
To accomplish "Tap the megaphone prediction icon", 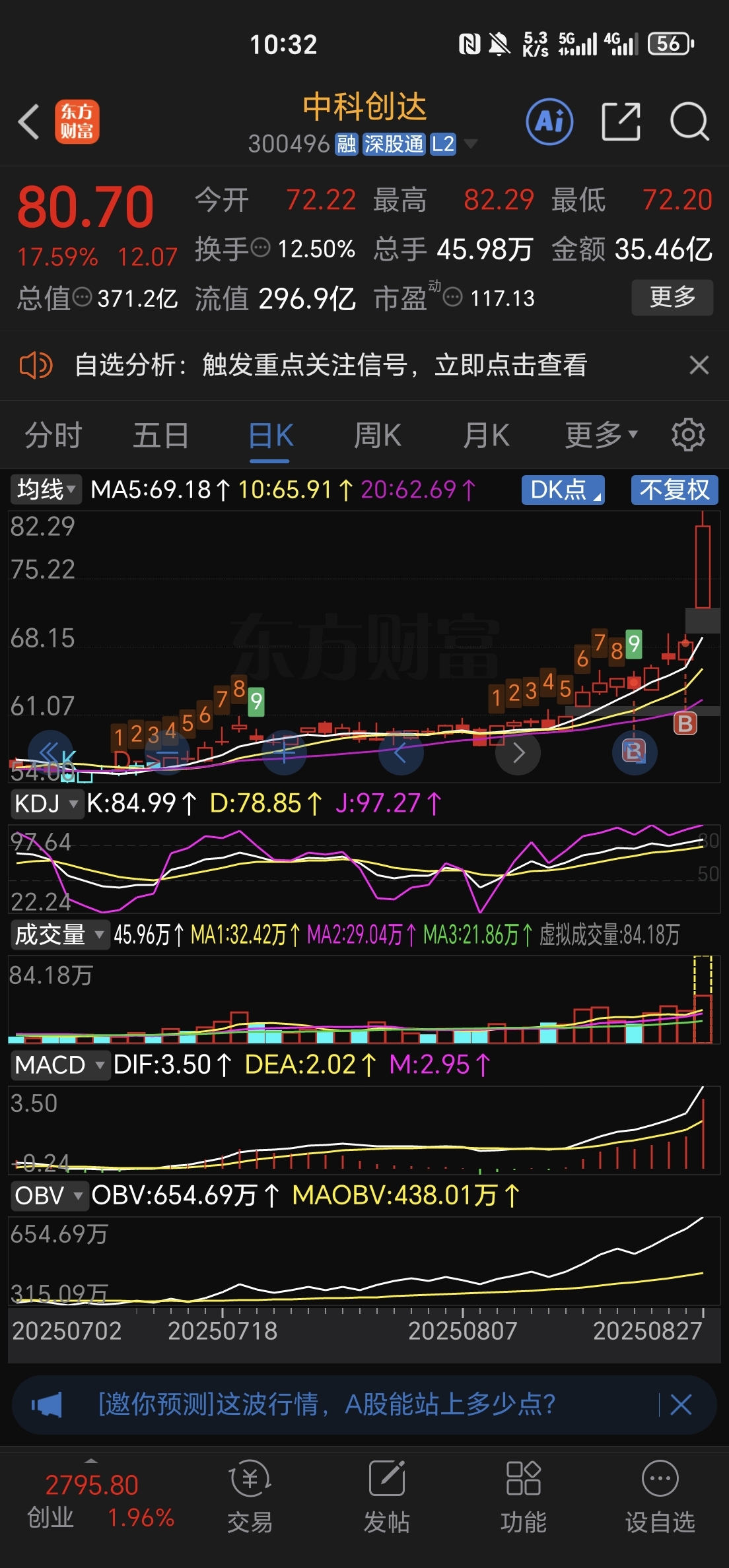I will (47, 1405).
